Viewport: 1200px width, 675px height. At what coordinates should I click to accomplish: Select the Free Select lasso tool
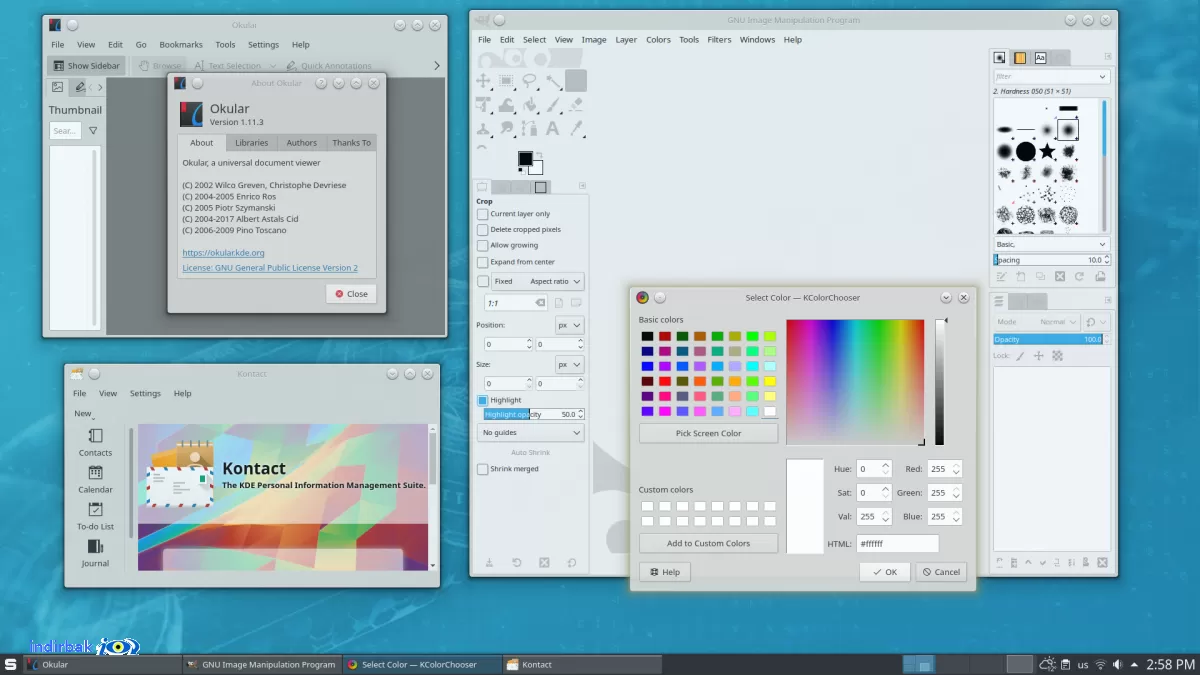[x=530, y=81]
